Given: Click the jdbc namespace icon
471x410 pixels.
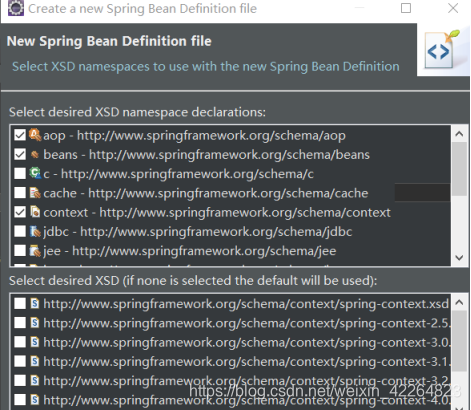Looking at the screenshot, I should click(35, 231).
